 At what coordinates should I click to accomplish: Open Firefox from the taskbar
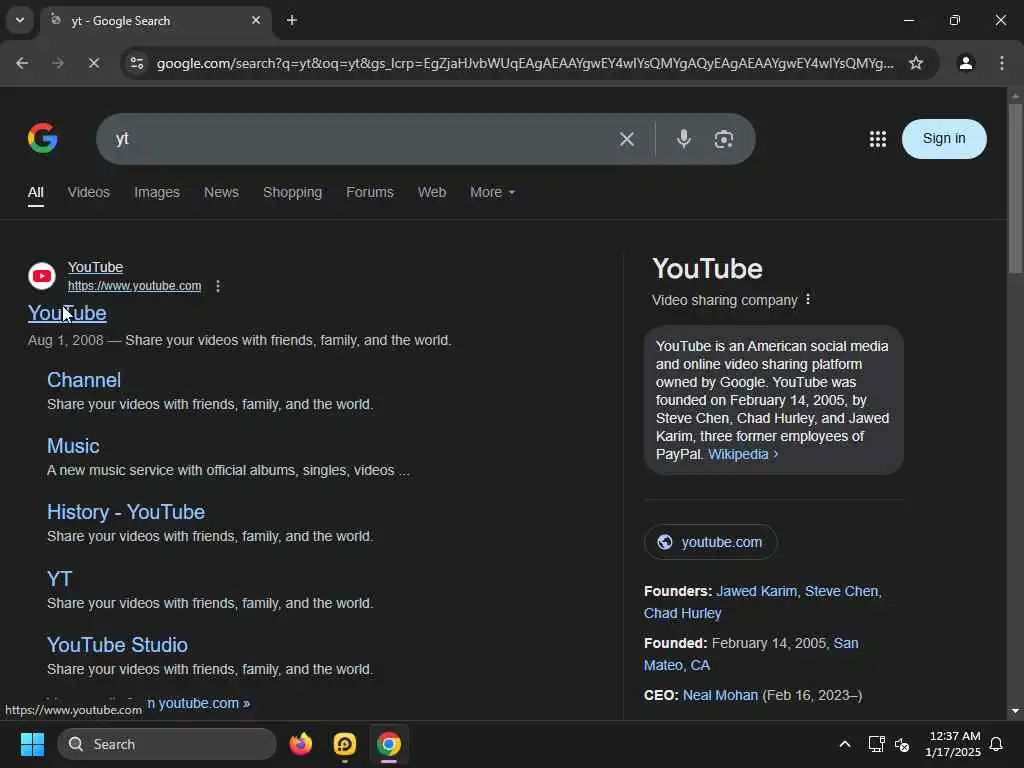[301, 744]
